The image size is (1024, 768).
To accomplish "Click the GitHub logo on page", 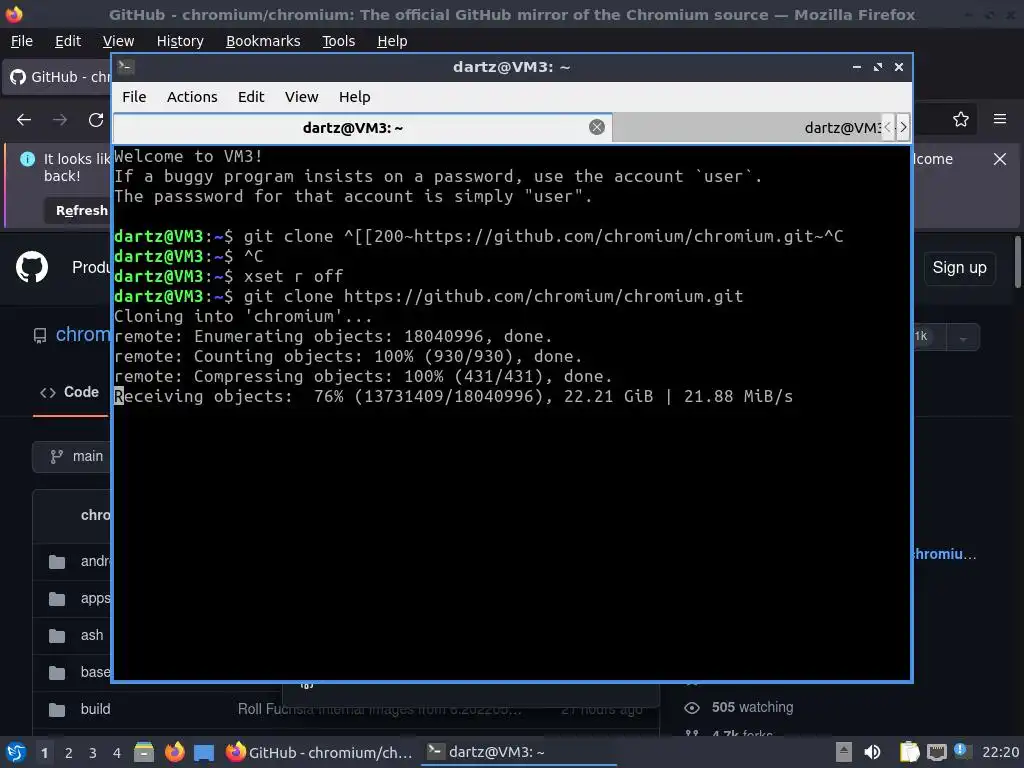I will 32,267.
